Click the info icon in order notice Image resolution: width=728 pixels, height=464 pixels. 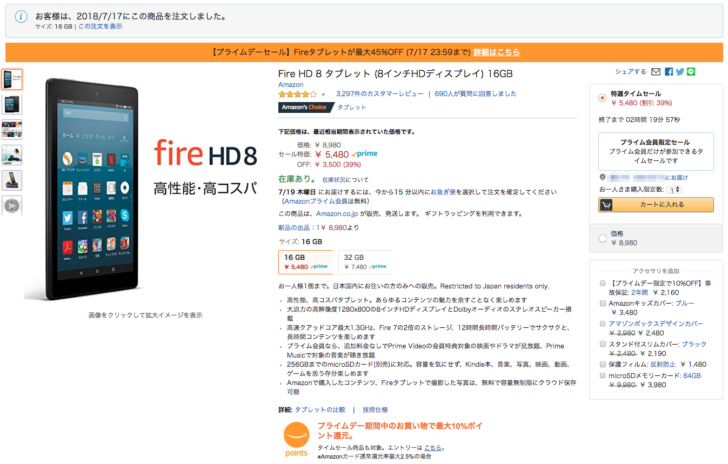tap(21, 17)
